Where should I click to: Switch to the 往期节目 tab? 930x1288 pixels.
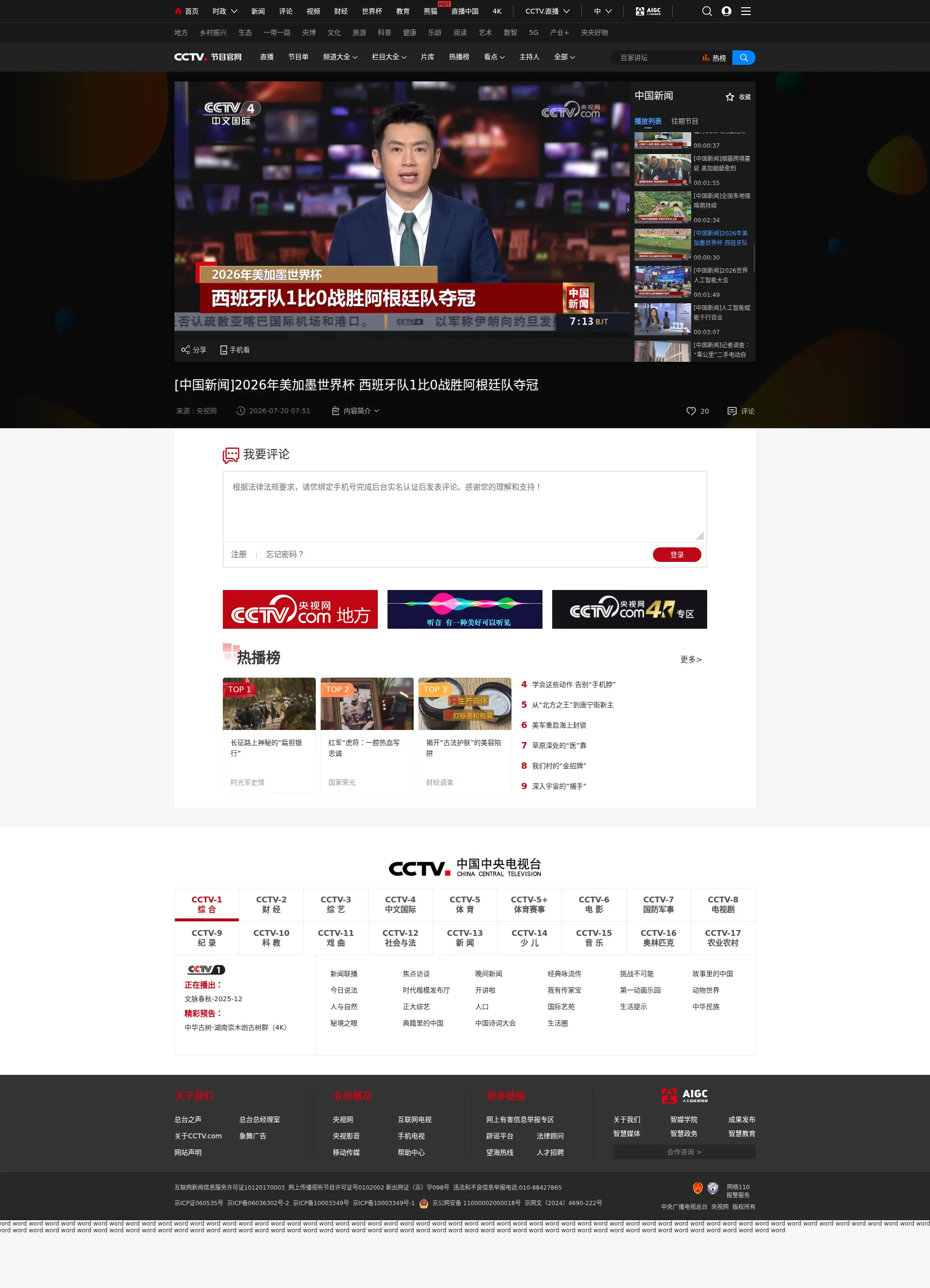(685, 121)
